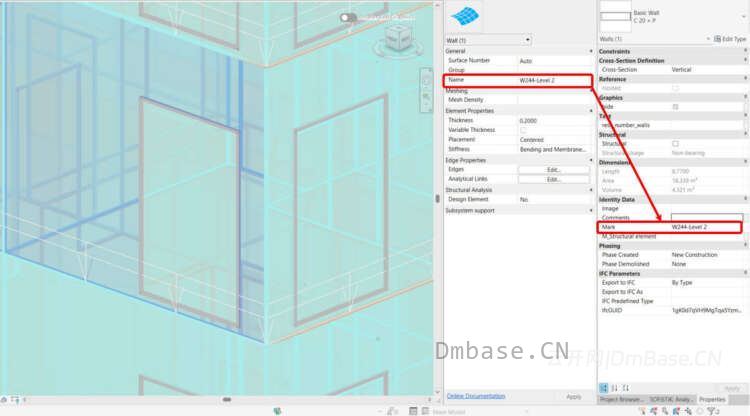Click the select pinned elements status icon
The height and width of the screenshot is (416, 750).
tap(665, 411)
